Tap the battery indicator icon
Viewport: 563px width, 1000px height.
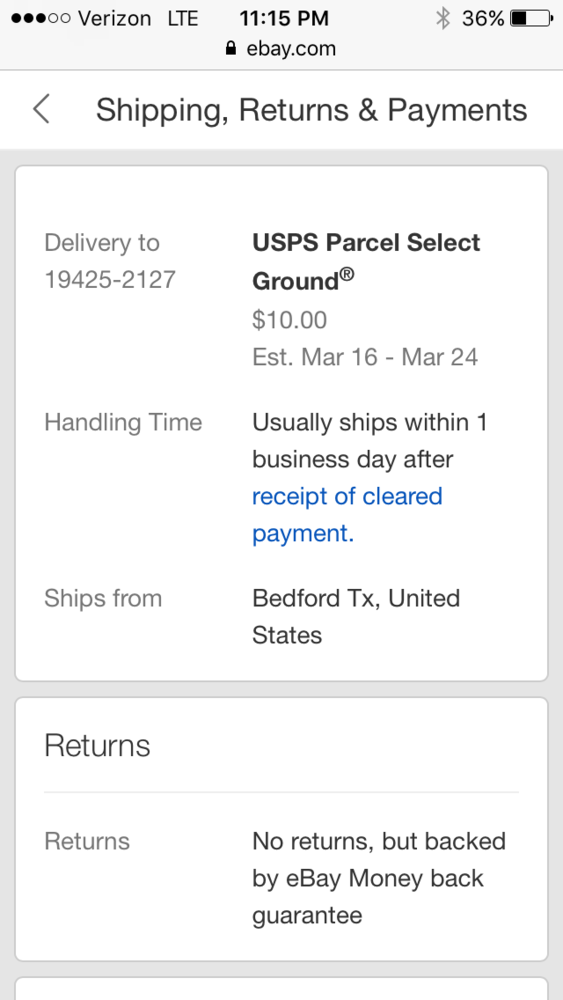pos(532,18)
